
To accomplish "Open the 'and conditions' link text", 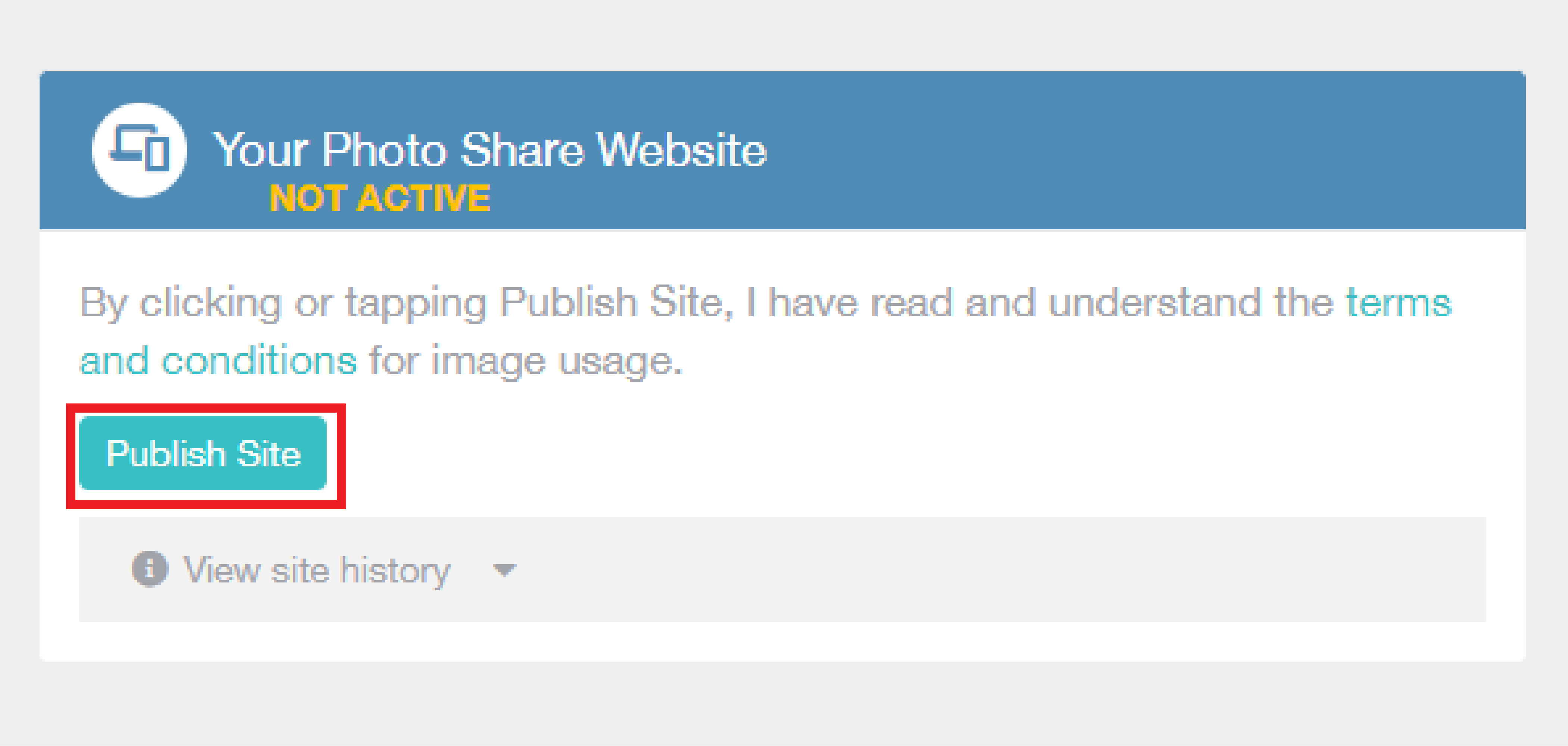I will click(x=218, y=361).
